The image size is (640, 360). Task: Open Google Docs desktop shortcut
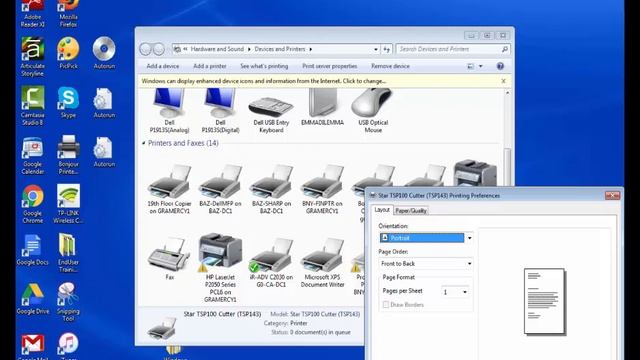point(33,250)
